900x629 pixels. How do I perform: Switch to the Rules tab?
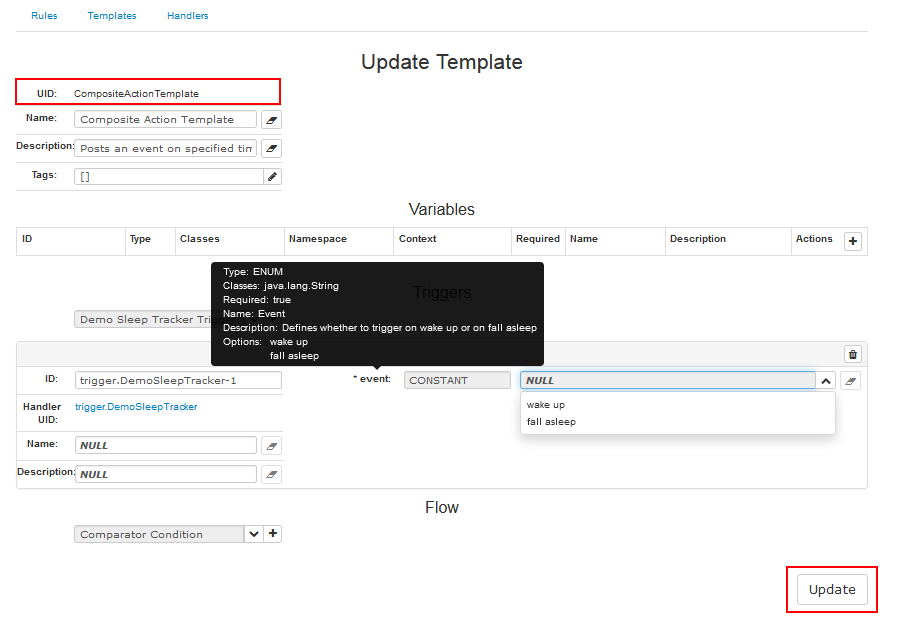[44, 15]
